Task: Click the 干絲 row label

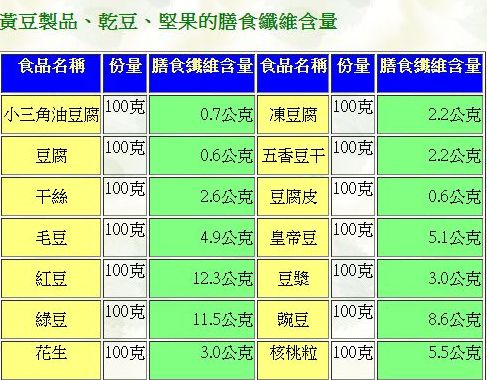Action: 51,197
